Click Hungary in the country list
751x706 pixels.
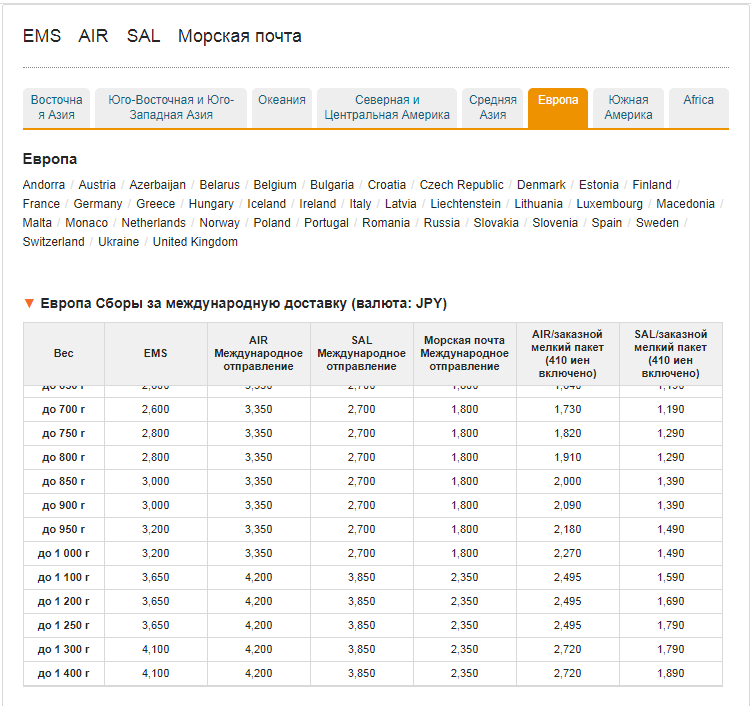pos(211,204)
